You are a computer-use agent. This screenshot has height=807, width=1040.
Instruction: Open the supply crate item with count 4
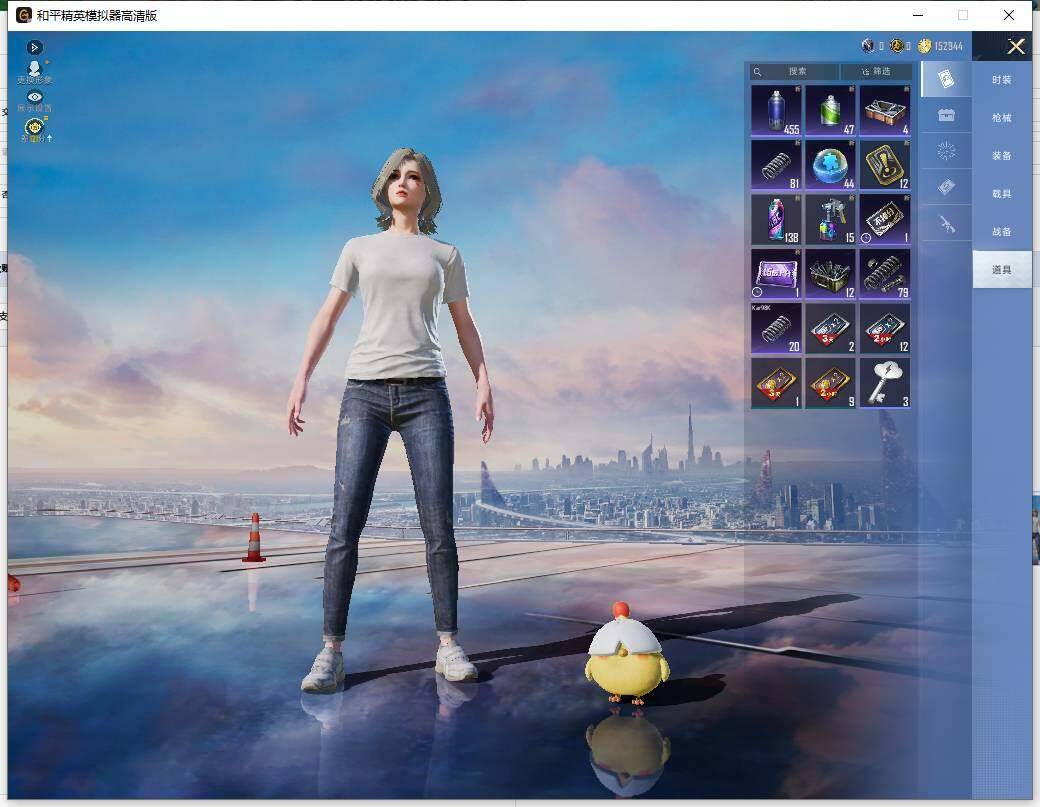[885, 111]
